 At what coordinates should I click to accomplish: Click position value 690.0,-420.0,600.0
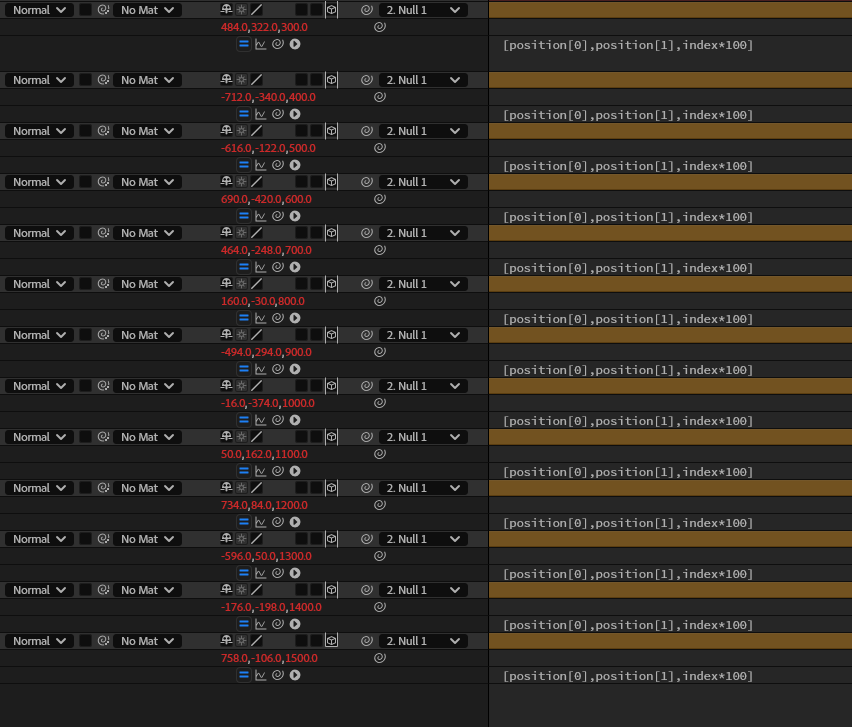(266, 199)
